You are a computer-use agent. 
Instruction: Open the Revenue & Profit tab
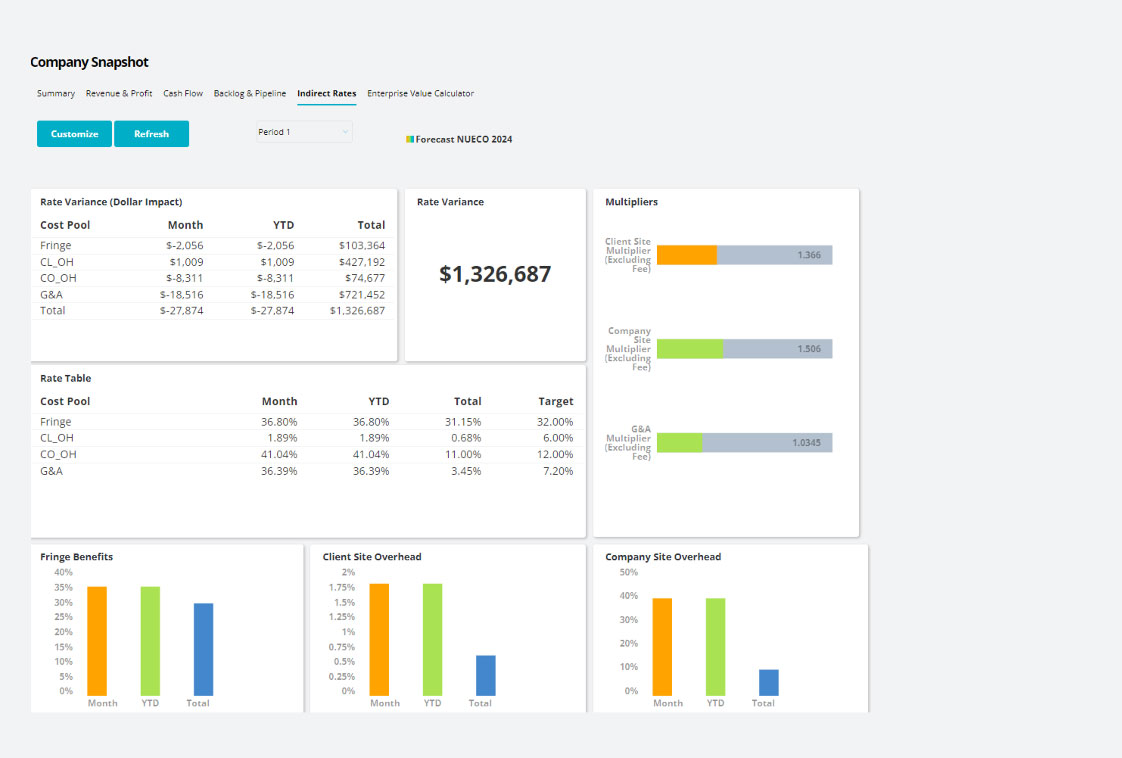pos(119,94)
